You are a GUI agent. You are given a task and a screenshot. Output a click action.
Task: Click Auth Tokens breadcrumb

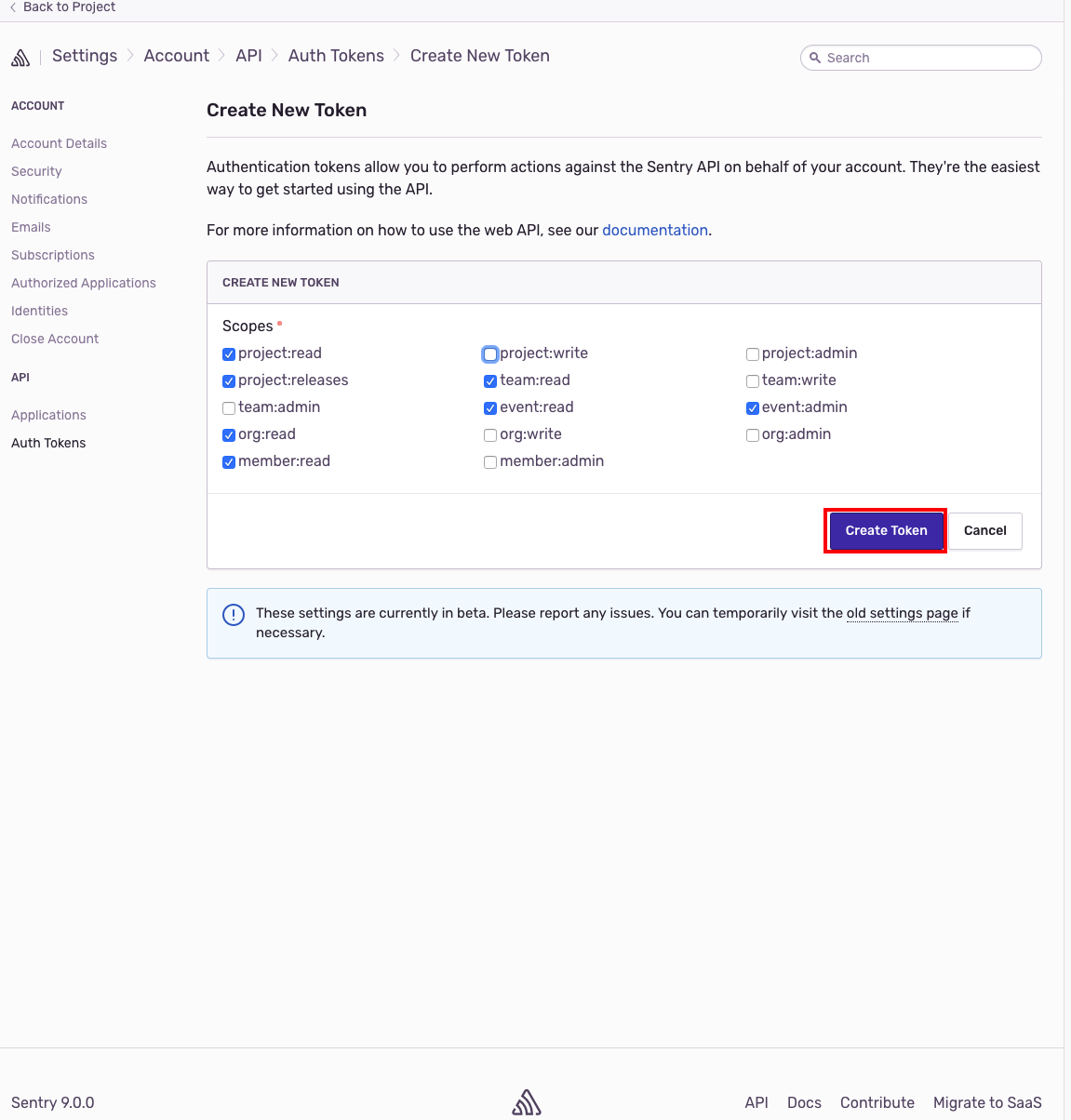336,56
